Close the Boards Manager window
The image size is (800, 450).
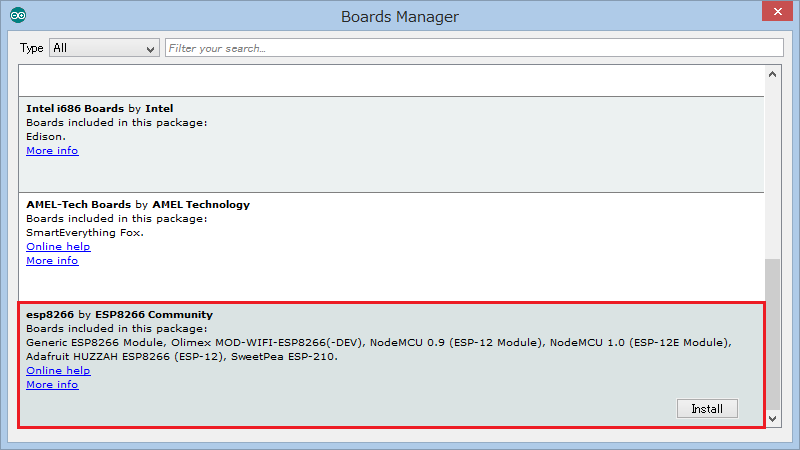777,11
